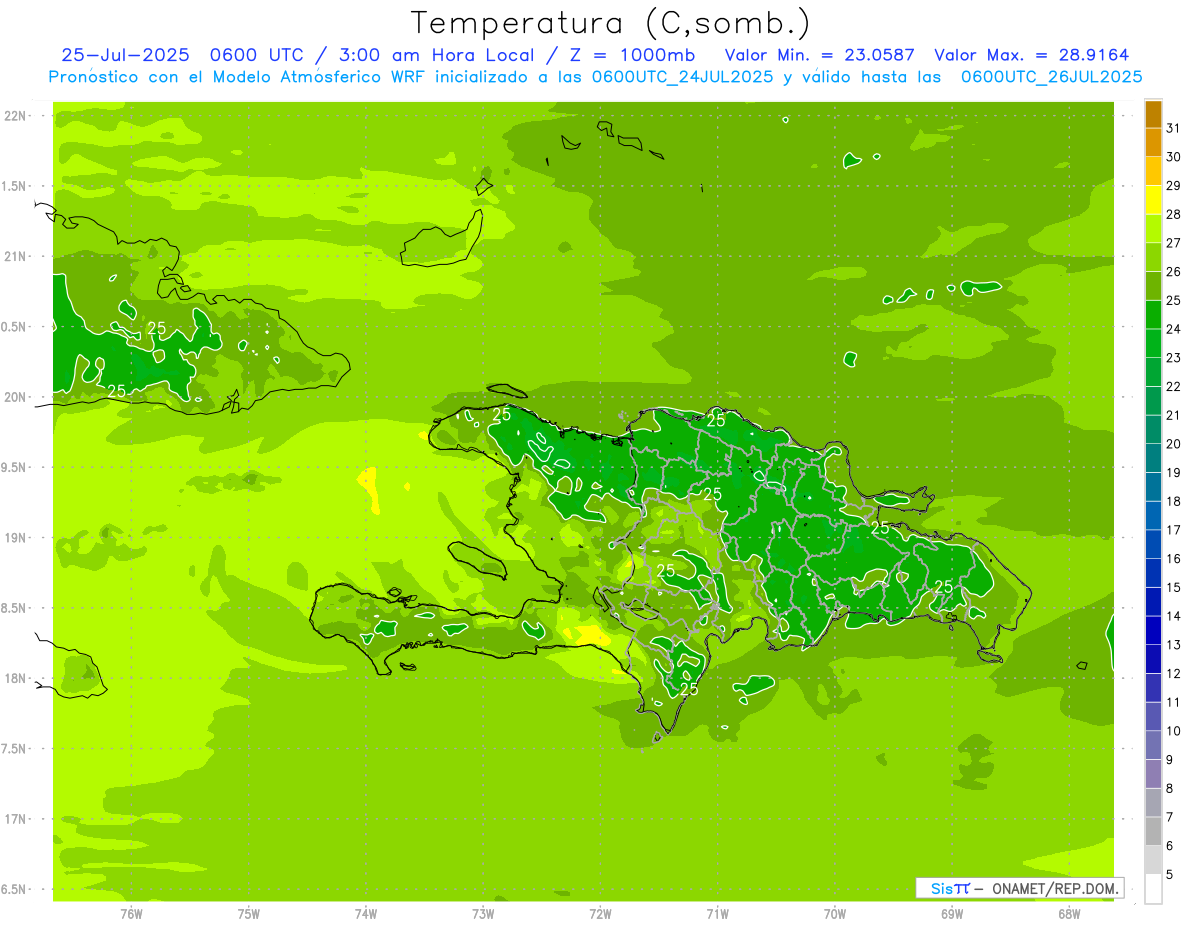Click the '73W' longitude label
The image size is (1200, 927).
(x=483, y=914)
